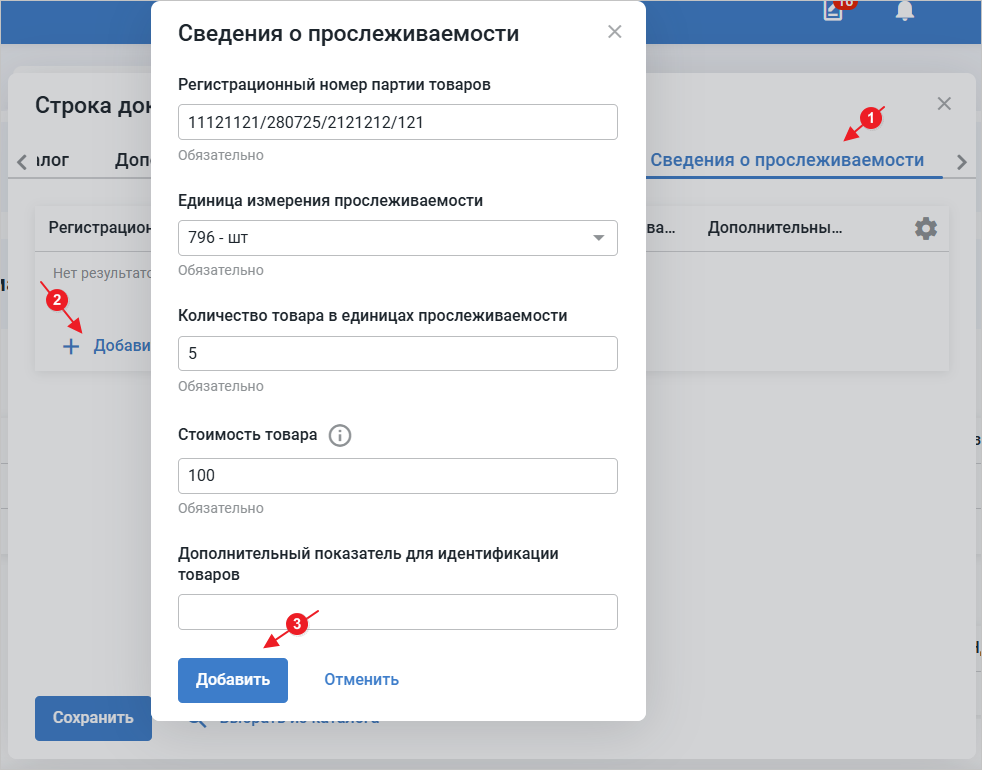The width and height of the screenshot is (982, 770).
Task: Click the info icon beside Стоимость товара
Action: coord(340,436)
